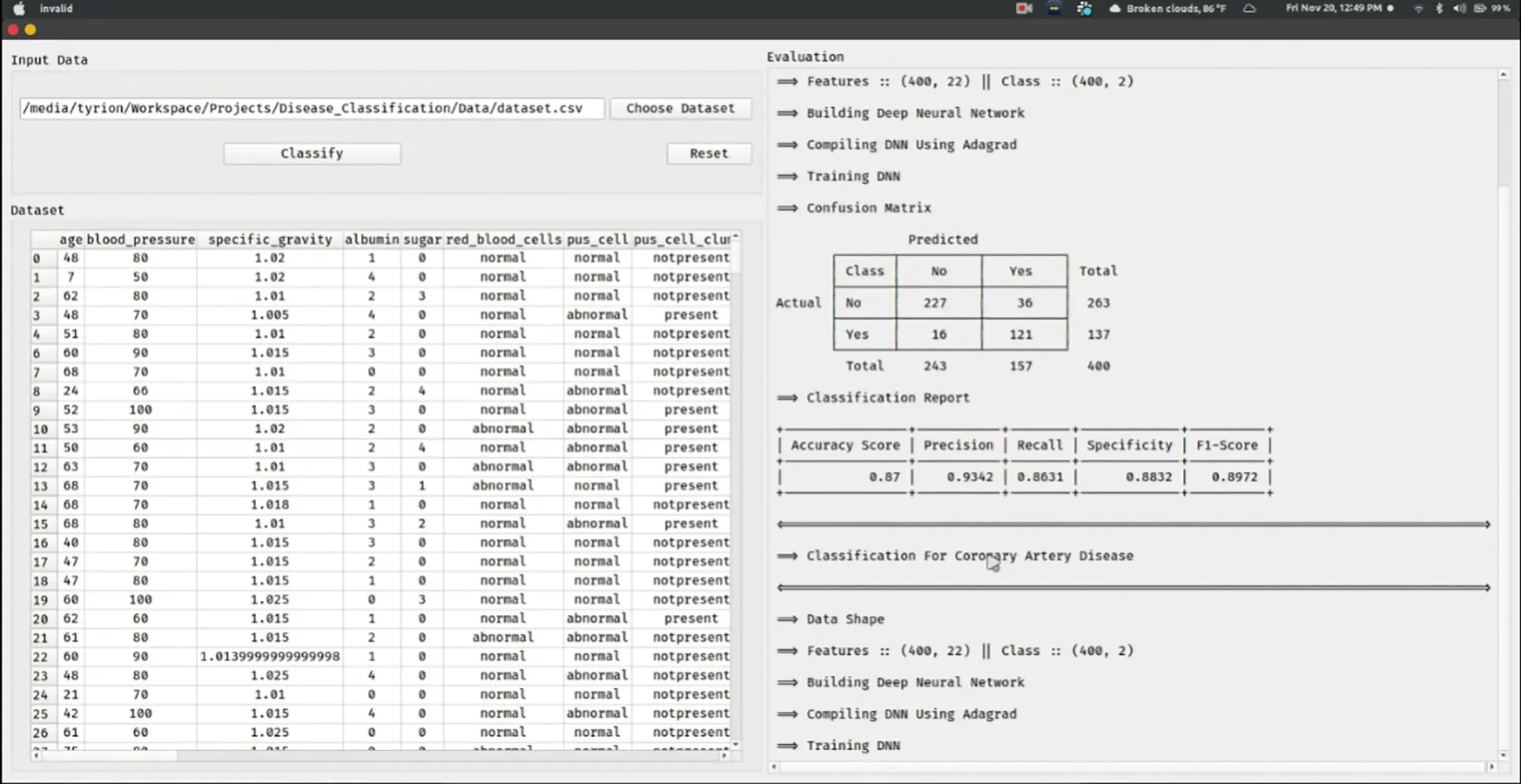Click the red screen recording icon
The height and width of the screenshot is (784, 1521).
click(x=1023, y=9)
